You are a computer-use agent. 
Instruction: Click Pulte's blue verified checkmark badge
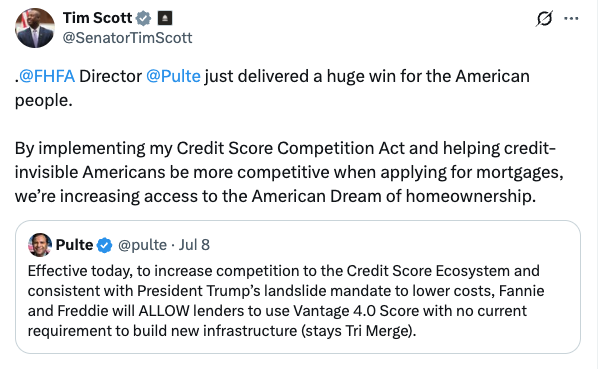click(x=104, y=245)
